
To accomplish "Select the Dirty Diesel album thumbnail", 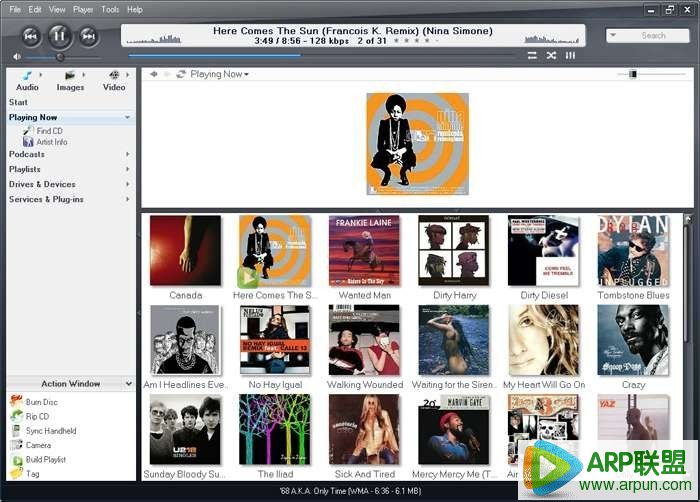I will [x=543, y=251].
